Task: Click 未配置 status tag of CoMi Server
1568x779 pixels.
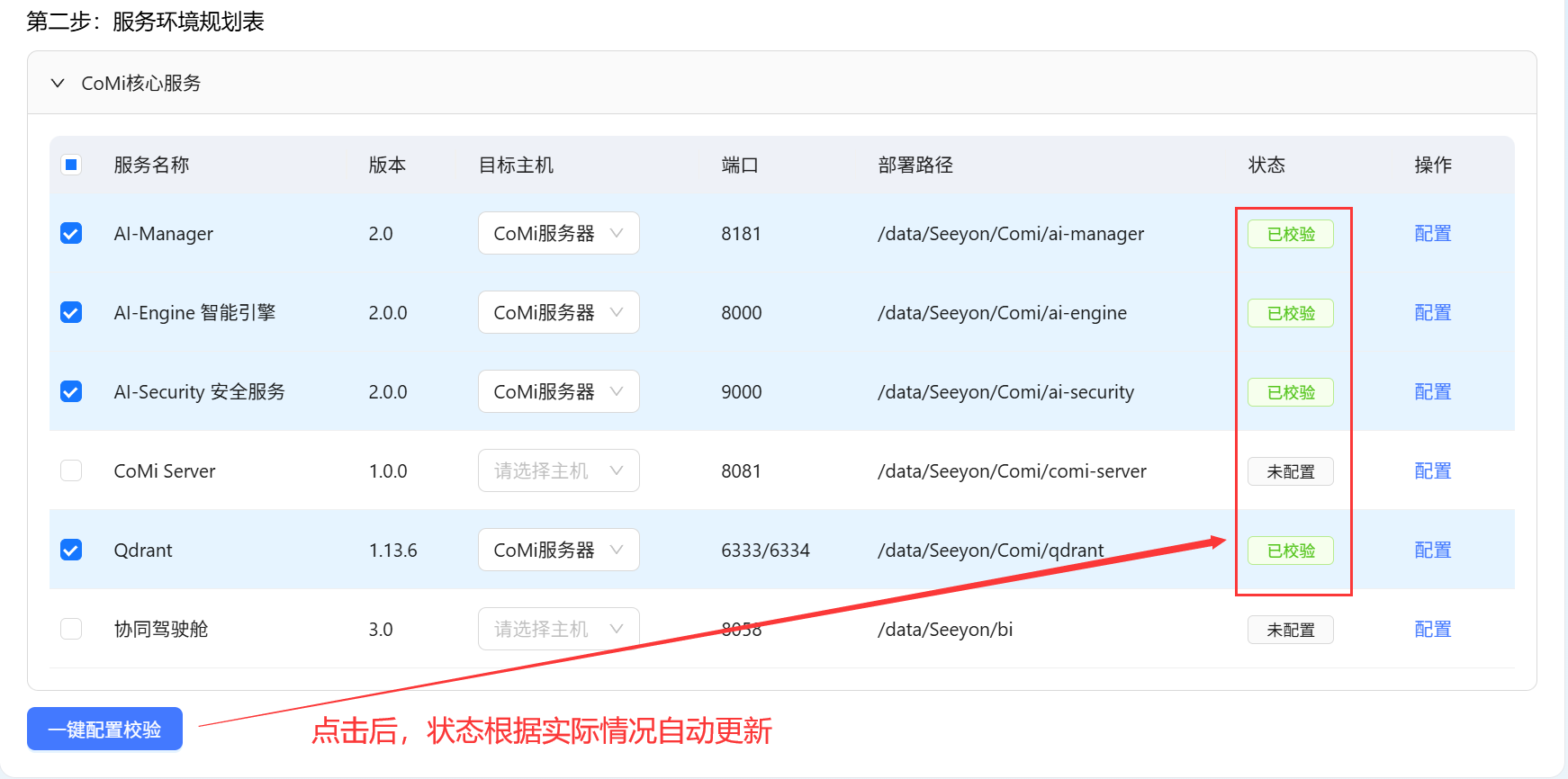Action: point(1291,471)
